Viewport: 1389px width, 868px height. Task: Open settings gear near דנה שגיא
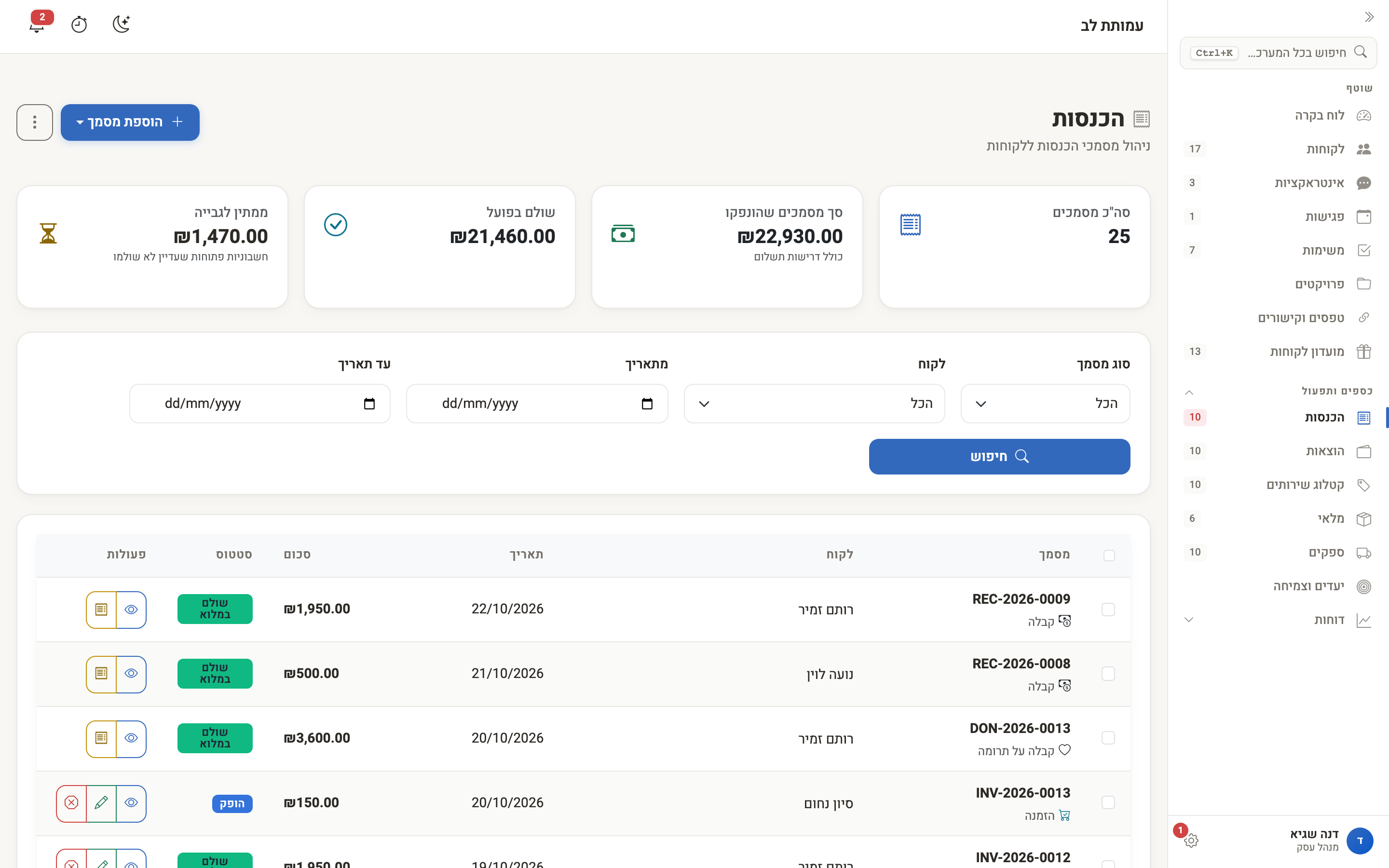(1191, 841)
